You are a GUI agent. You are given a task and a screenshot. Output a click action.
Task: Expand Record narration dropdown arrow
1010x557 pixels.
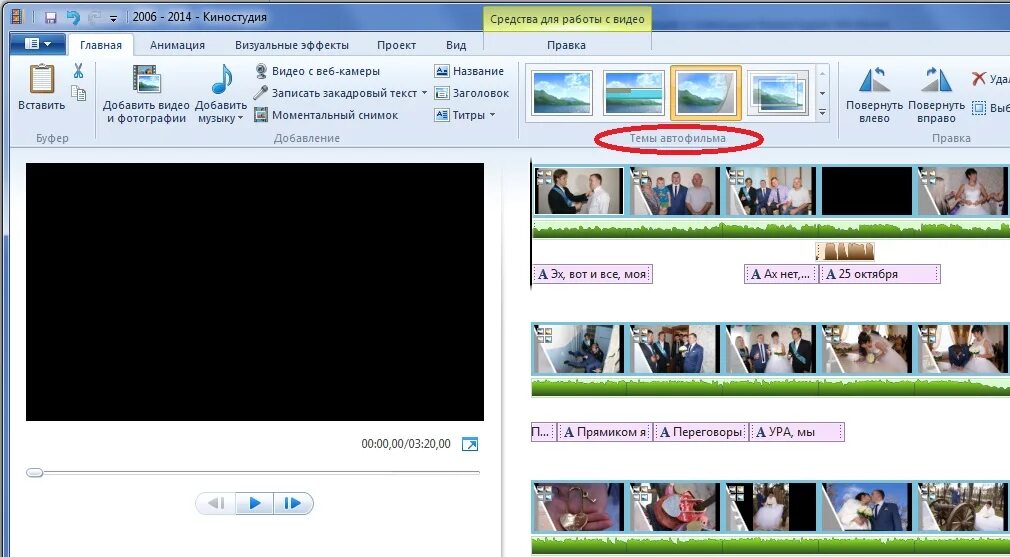click(424, 93)
